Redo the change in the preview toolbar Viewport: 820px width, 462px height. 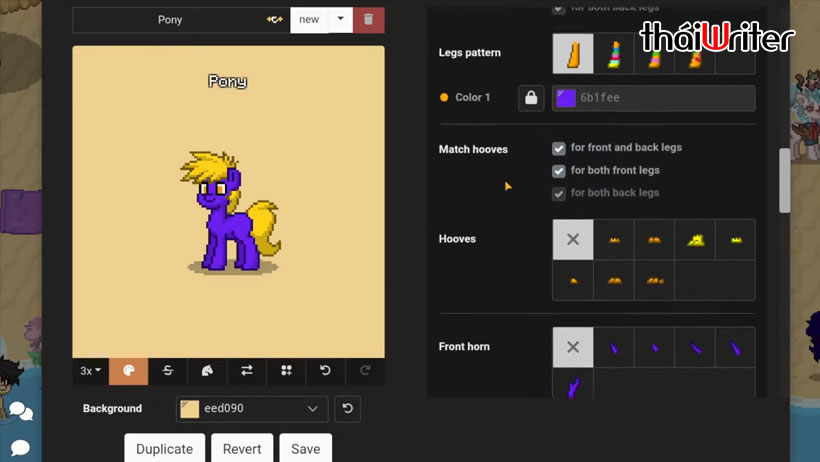pos(365,371)
